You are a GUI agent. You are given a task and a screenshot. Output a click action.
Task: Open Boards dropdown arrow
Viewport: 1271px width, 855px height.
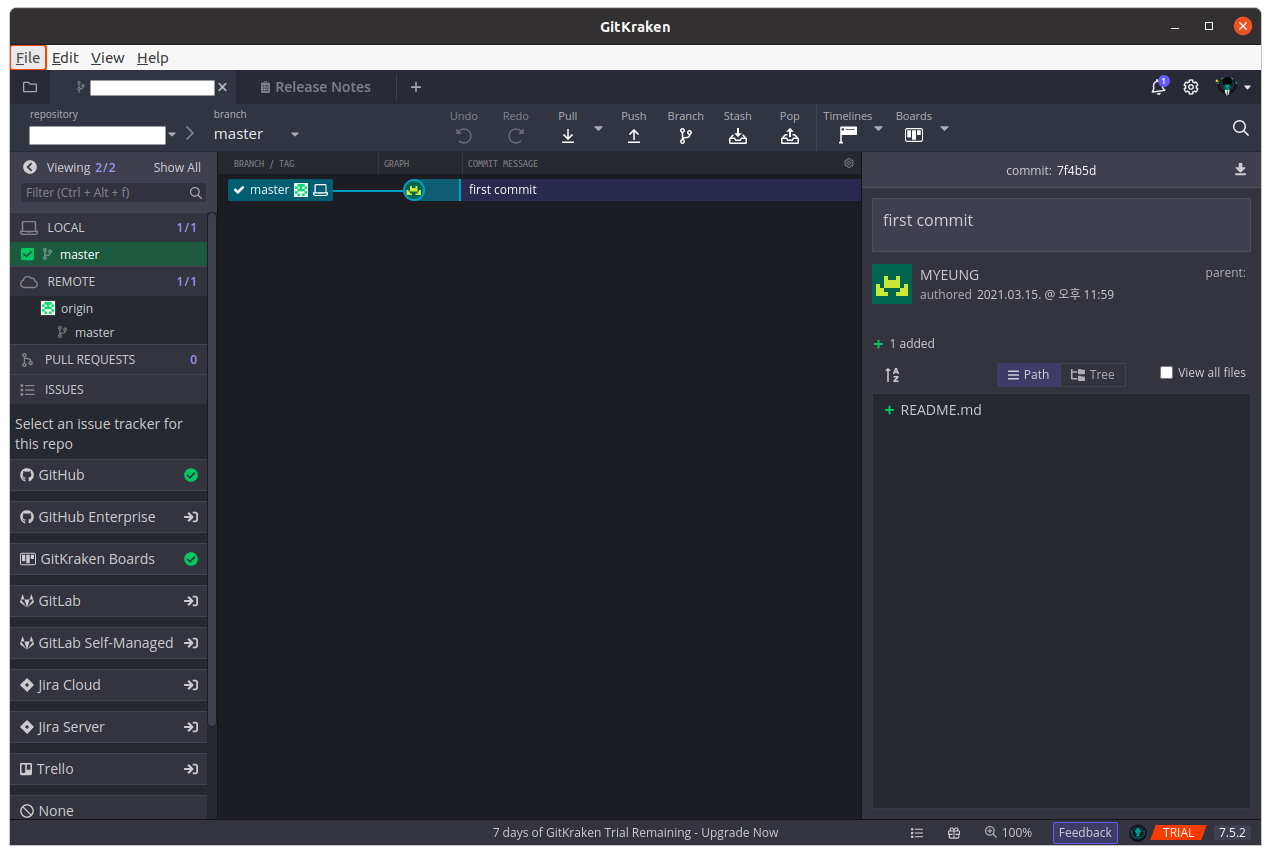(944, 128)
